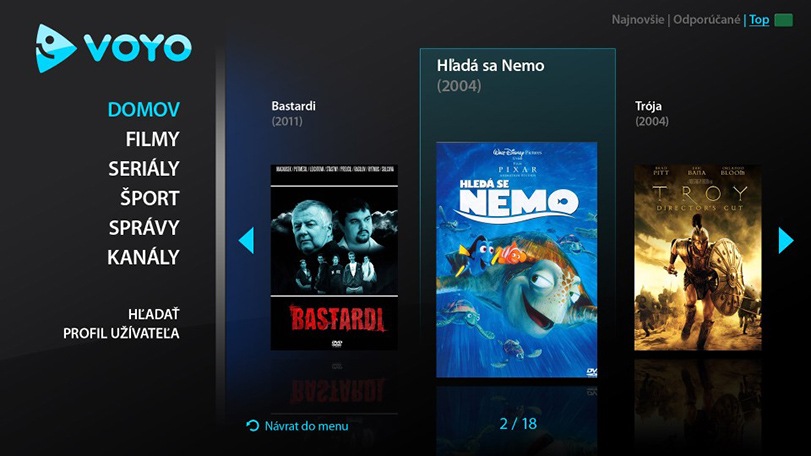Click the circular return arrow icon

click(x=253, y=425)
